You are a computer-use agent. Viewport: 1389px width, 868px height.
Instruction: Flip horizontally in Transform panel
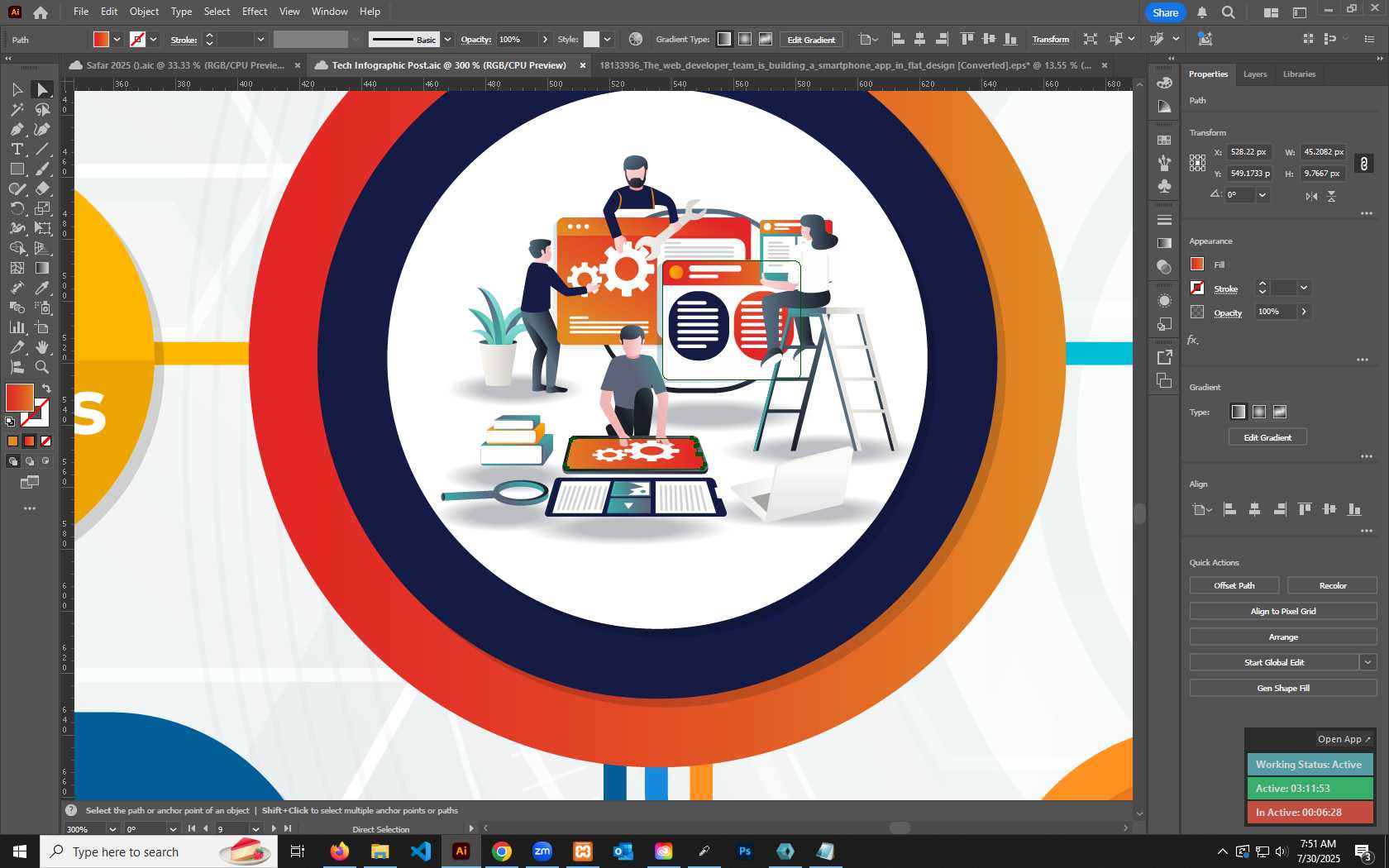(1311, 196)
